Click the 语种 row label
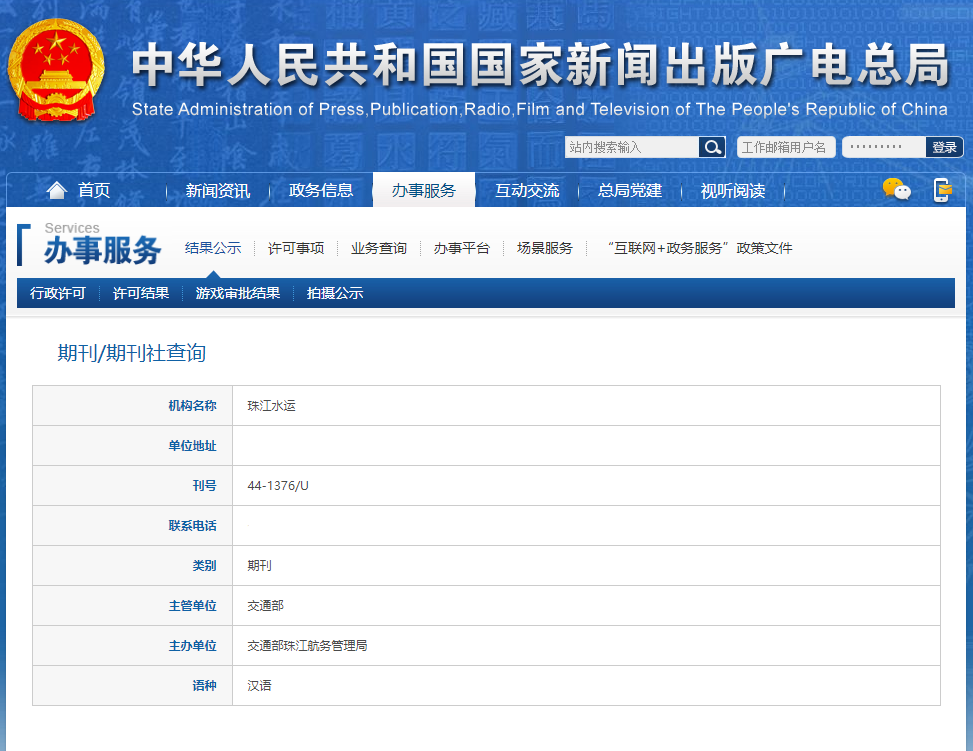 click(x=204, y=686)
